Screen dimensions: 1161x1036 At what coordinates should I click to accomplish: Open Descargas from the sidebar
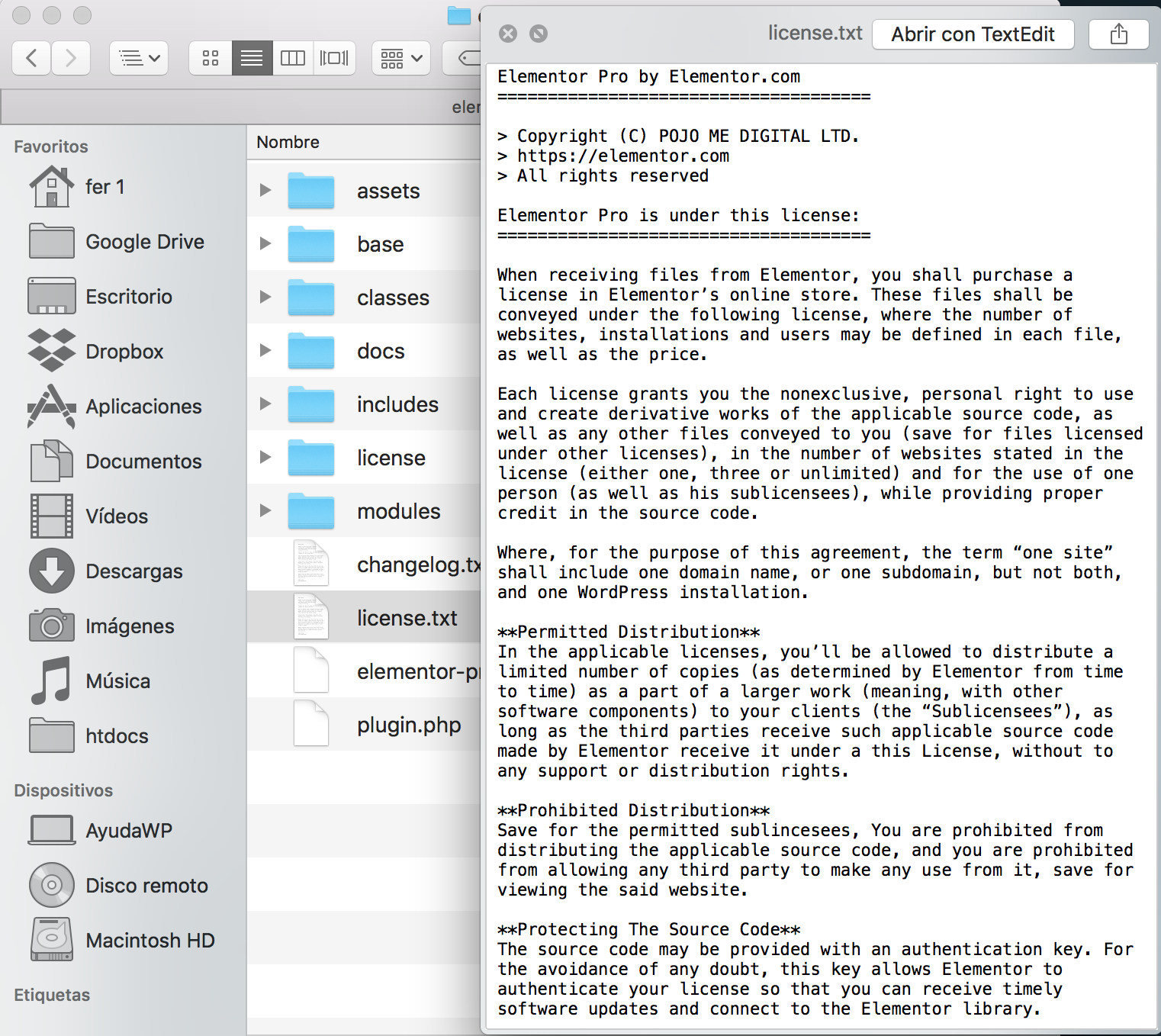pyautogui.click(x=133, y=571)
